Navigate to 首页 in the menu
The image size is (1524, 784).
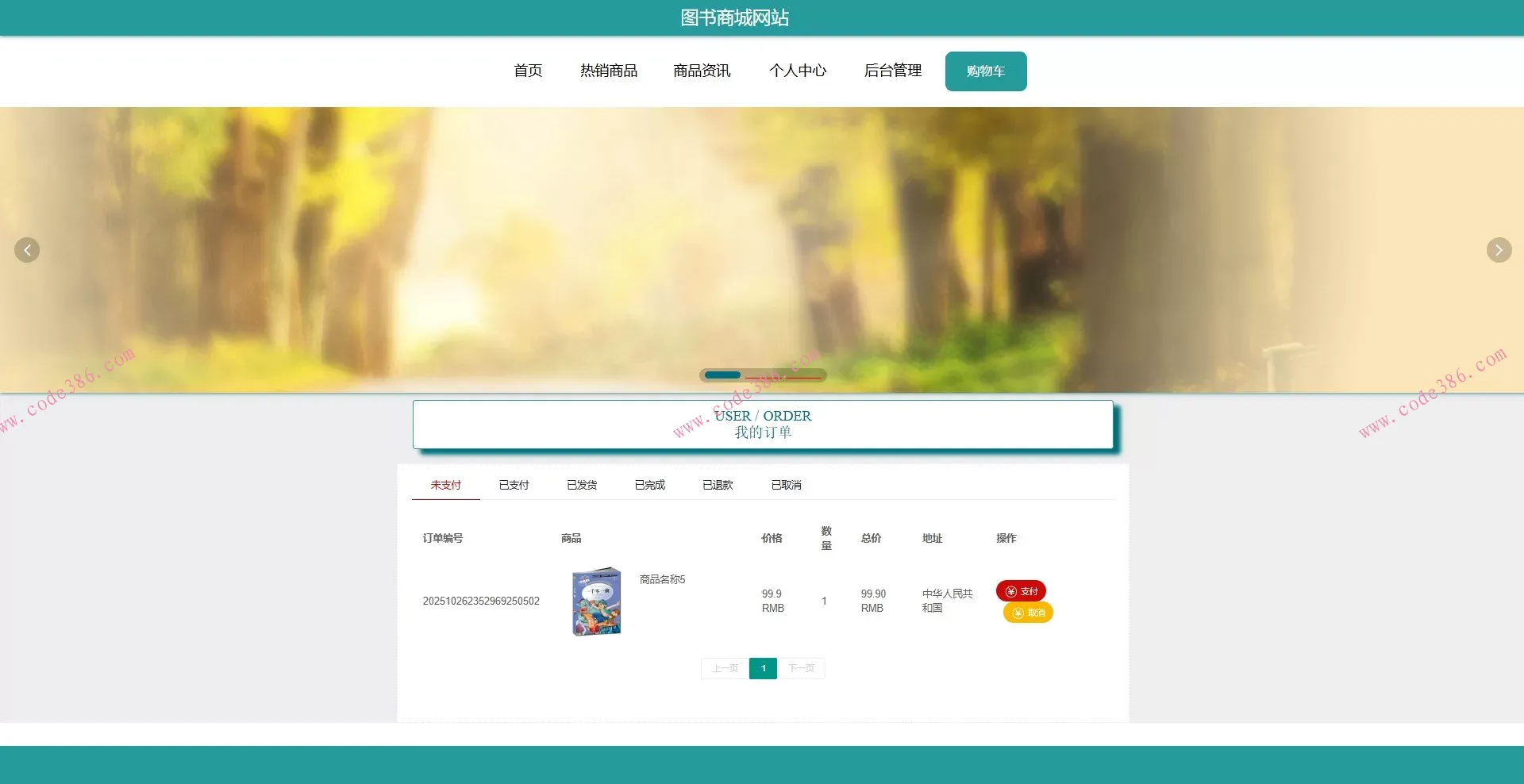click(x=527, y=71)
